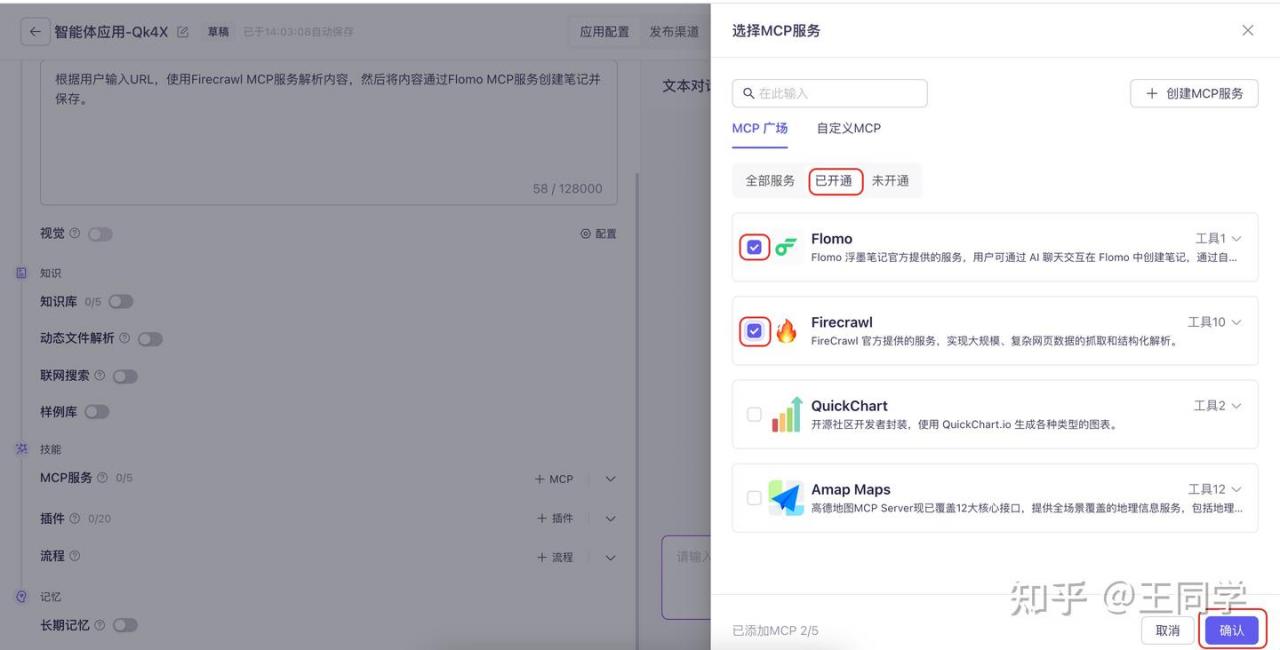Viewport: 1280px width, 650px height.
Task: Toggle the 视觉 switch
Action: click(100, 234)
